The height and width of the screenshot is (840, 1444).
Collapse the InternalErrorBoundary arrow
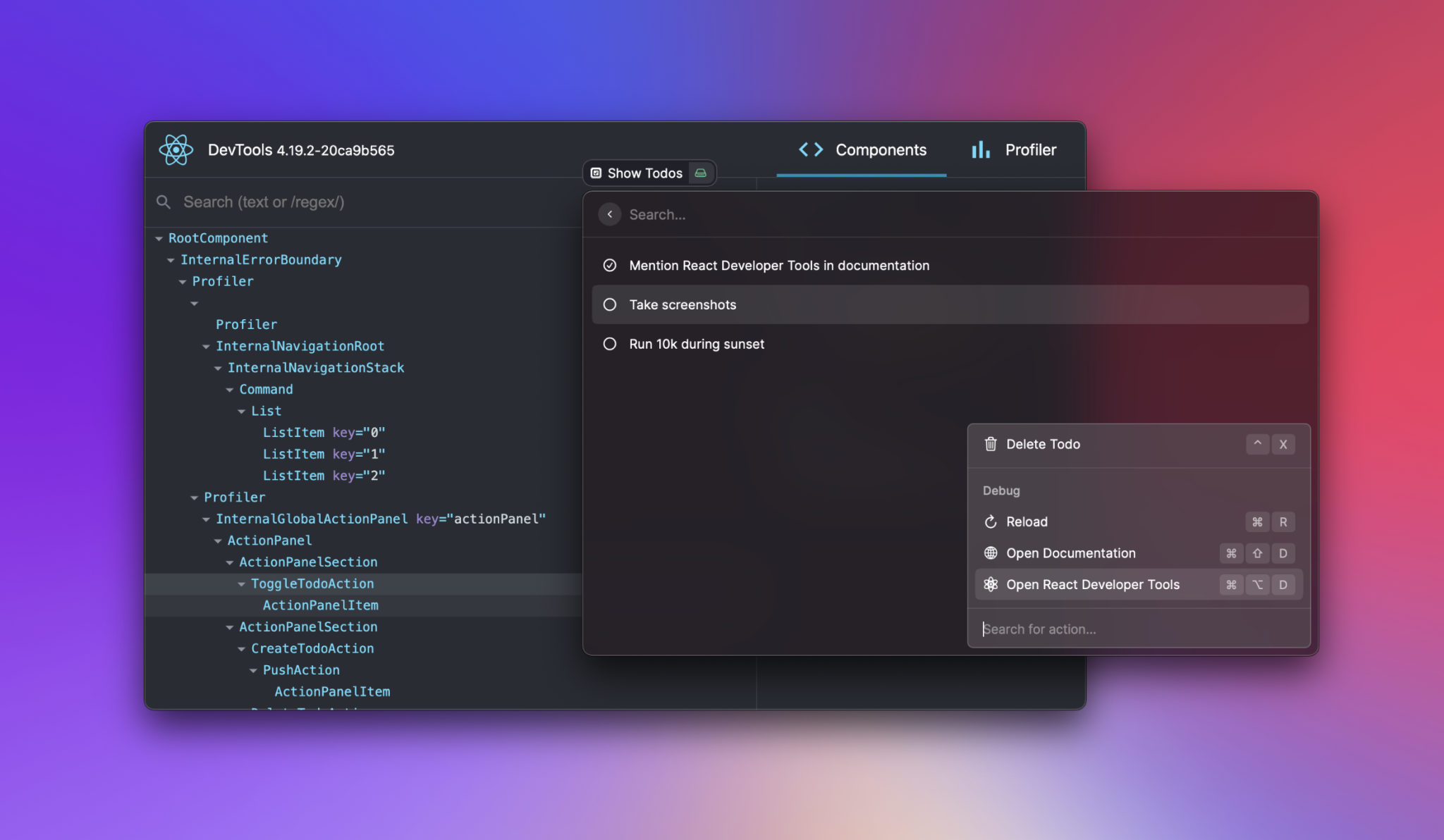(171, 261)
